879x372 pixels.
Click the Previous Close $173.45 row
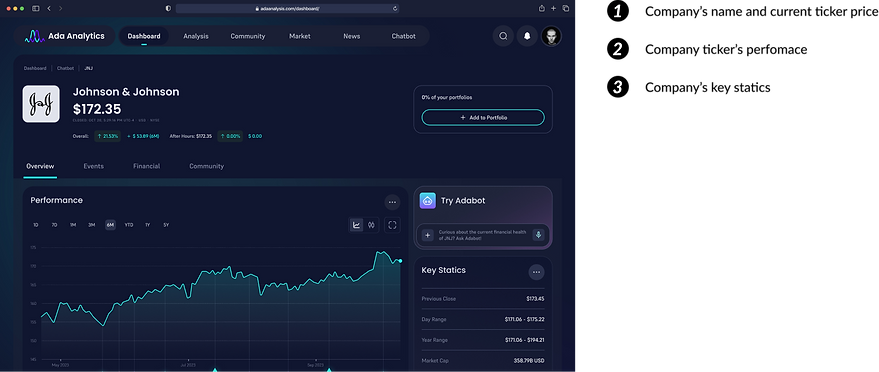[483, 299]
